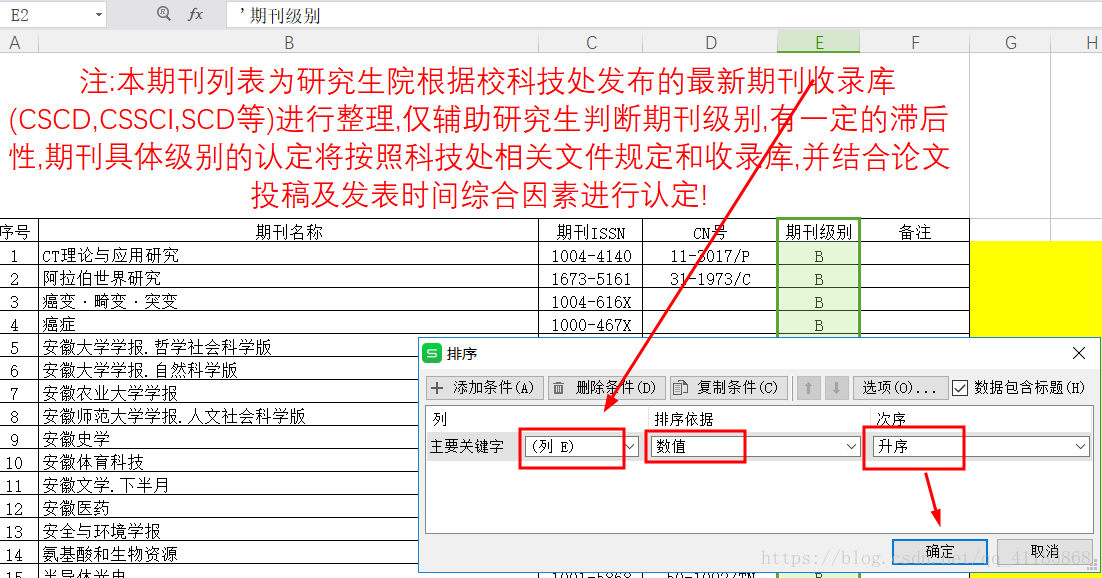
Task: Select the cell 癌变·畸变·突变
Action: 289,301
